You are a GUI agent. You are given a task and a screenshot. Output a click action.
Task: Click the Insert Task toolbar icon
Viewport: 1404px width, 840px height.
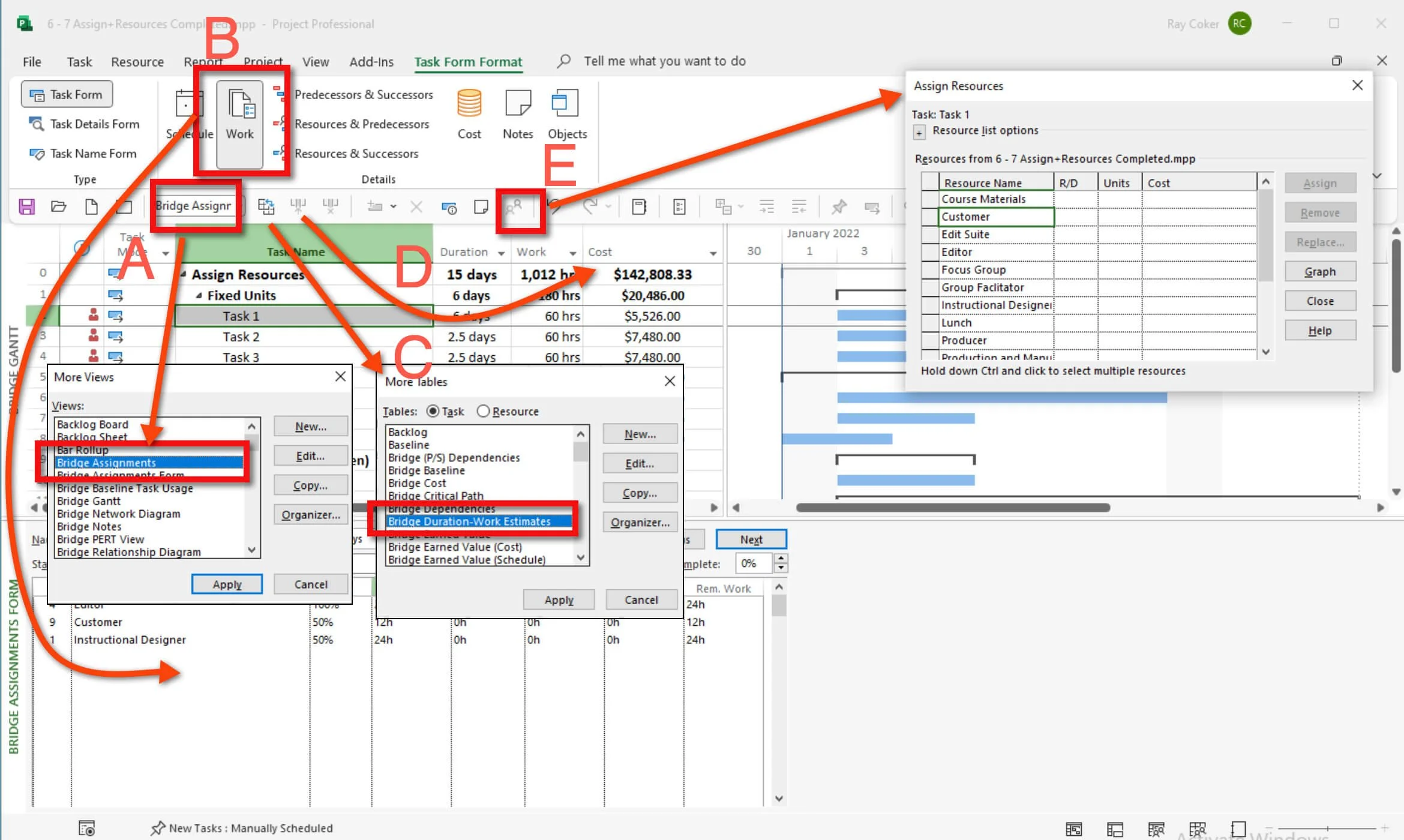(x=374, y=207)
